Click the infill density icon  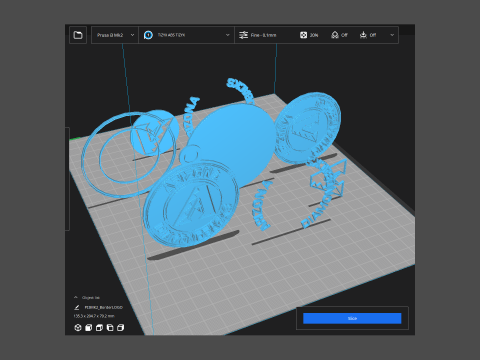coord(303,35)
